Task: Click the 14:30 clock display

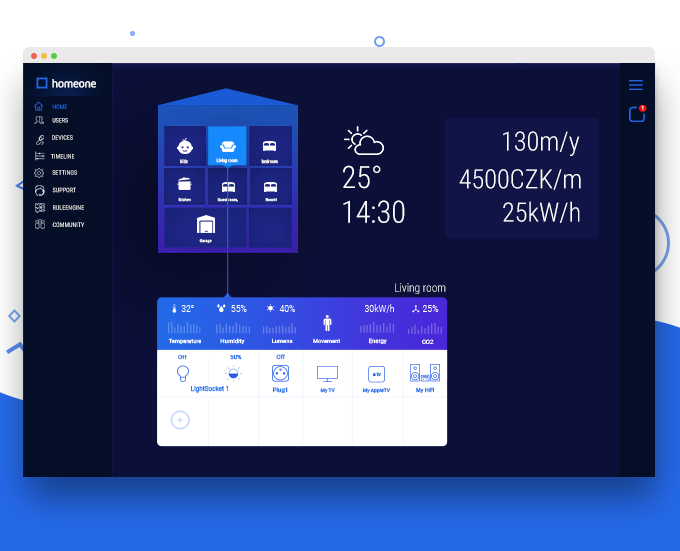Action: [373, 212]
